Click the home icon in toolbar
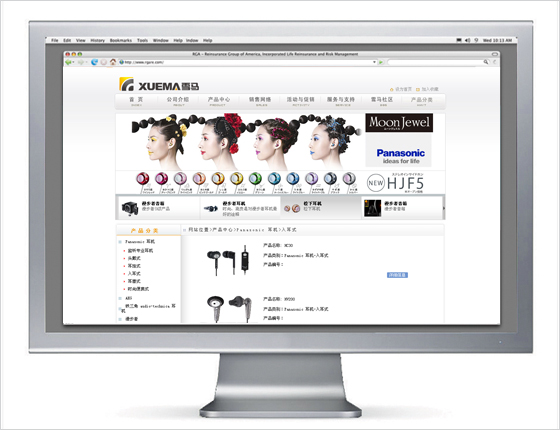Image resolution: width=560 pixels, height=430 pixels. pyautogui.click(x=113, y=62)
